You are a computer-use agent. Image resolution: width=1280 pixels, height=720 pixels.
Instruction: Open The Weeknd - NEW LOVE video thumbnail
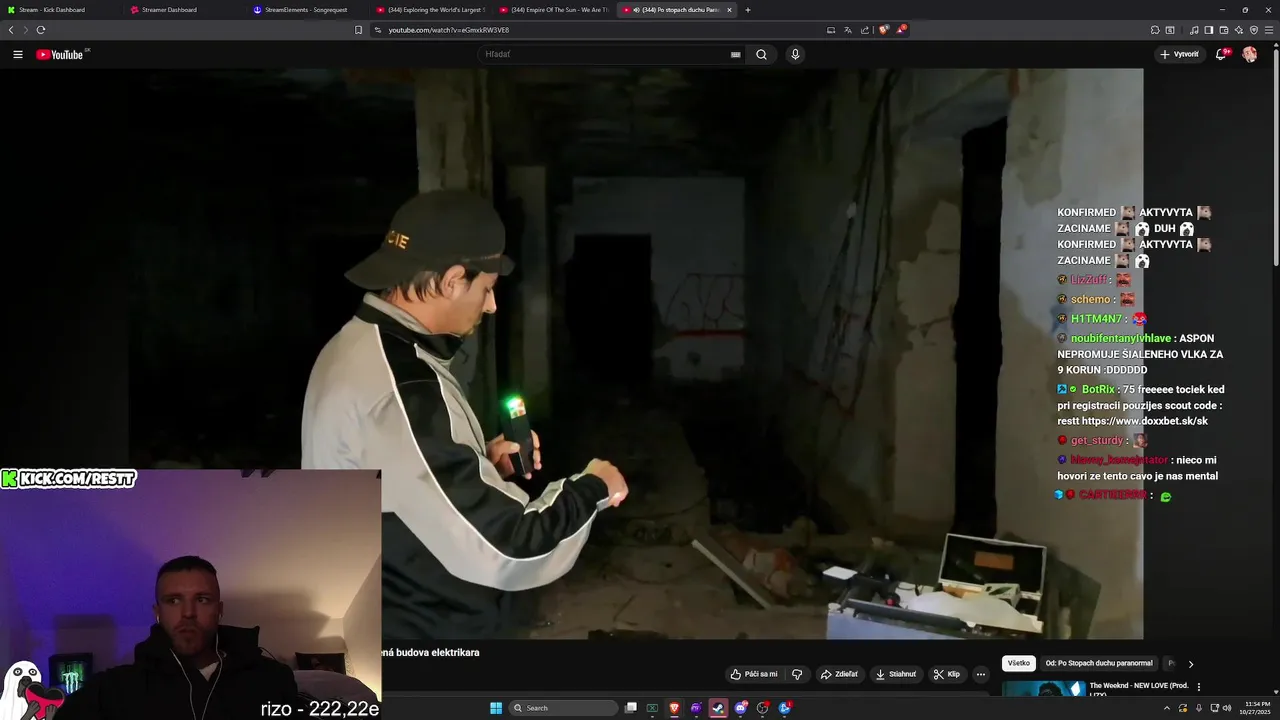coord(1044,688)
